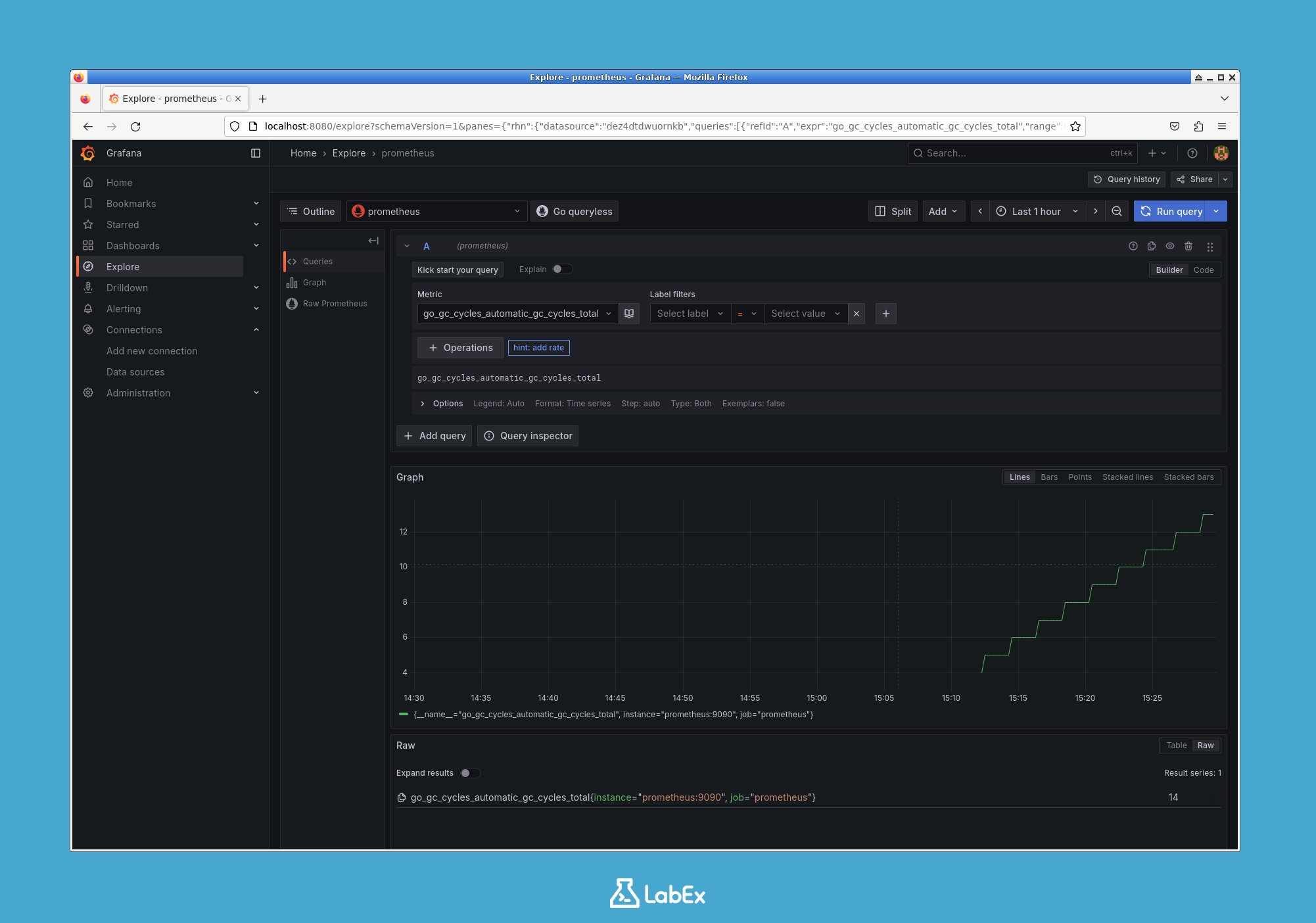Switch to the Code tab
This screenshot has height=923, width=1316.
coord(1204,270)
